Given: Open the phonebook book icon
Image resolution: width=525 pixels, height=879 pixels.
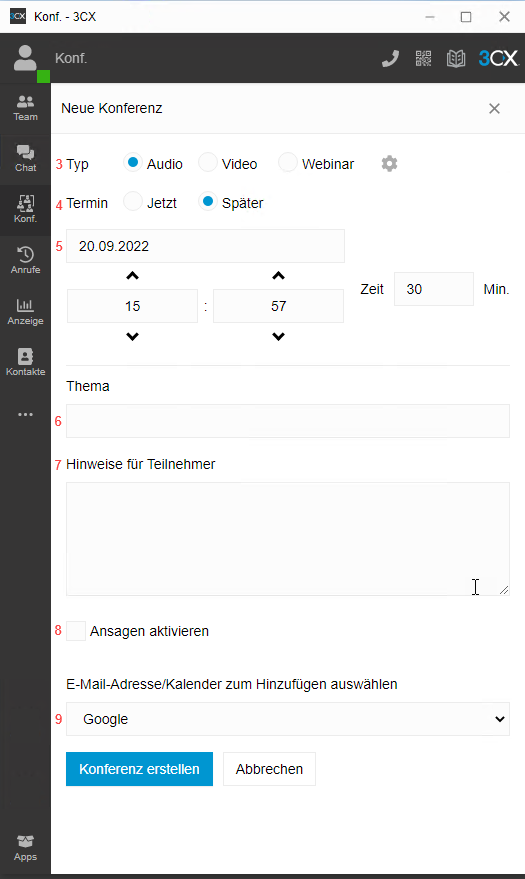Looking at the screenshot, I should pos(456,58).
